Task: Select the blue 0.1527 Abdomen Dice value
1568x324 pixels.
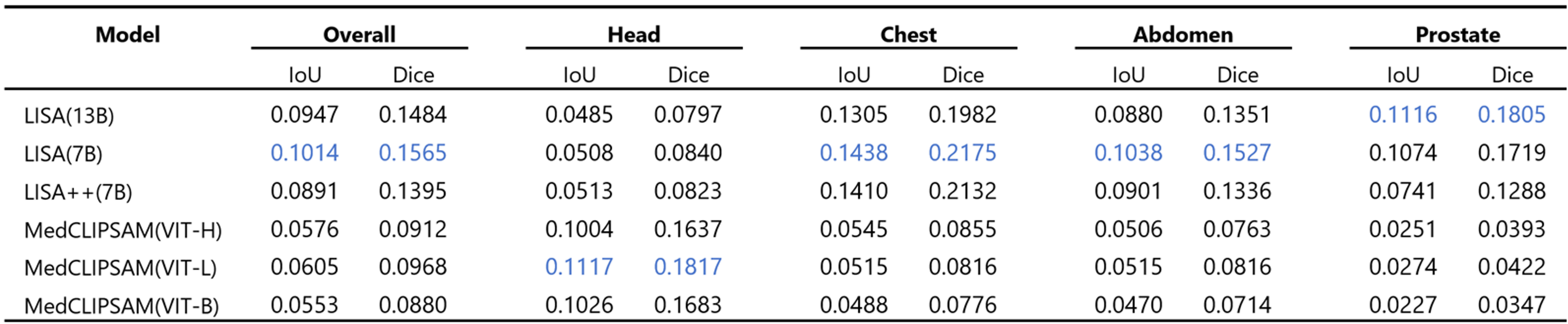Action: (x=1237, y=153)
